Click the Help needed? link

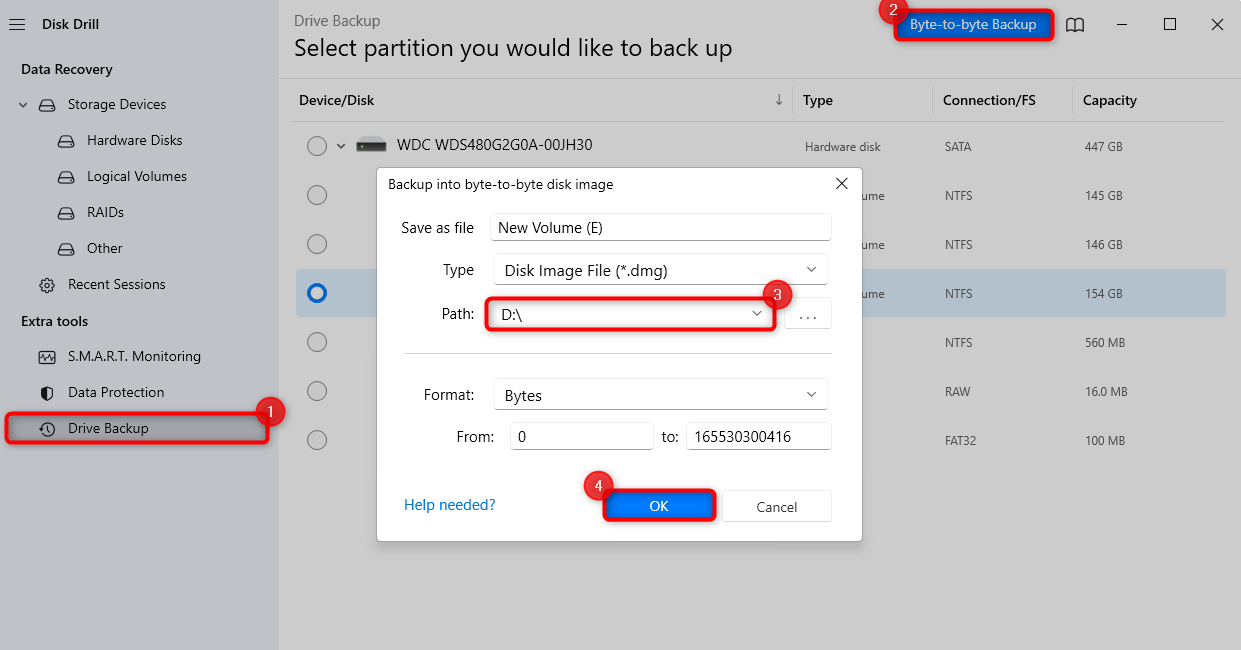click(x=449, y=505)
